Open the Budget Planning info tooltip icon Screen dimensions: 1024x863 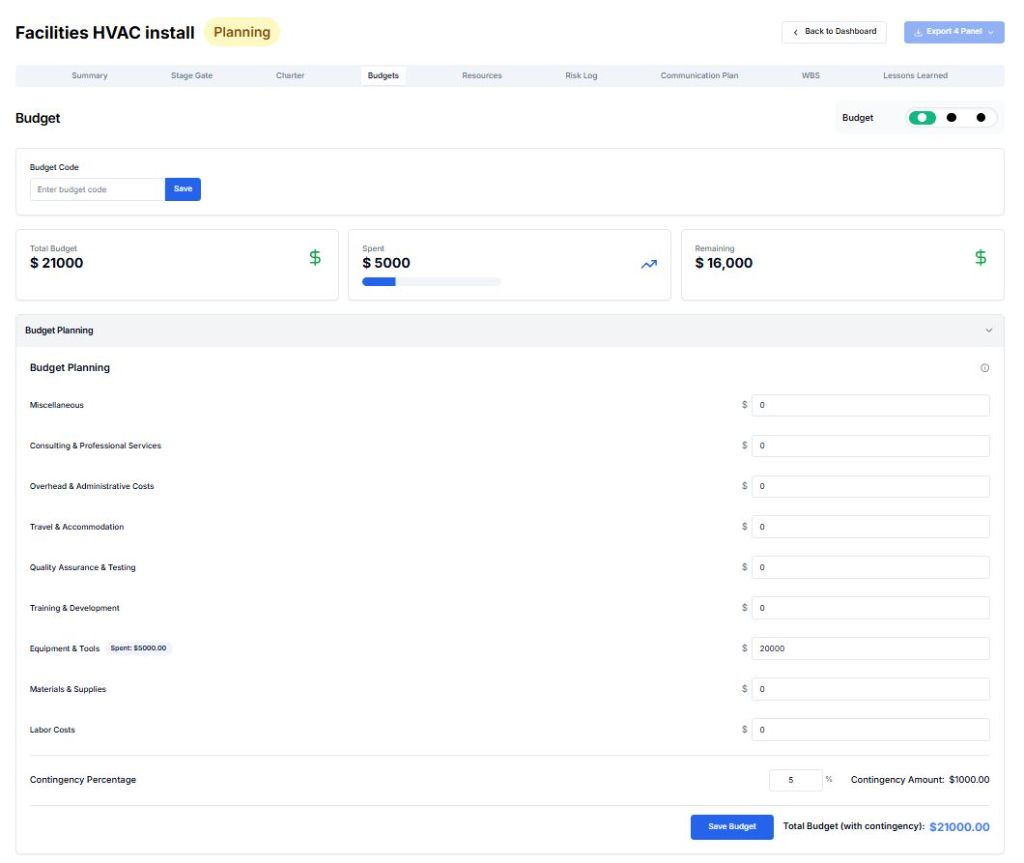984,367
